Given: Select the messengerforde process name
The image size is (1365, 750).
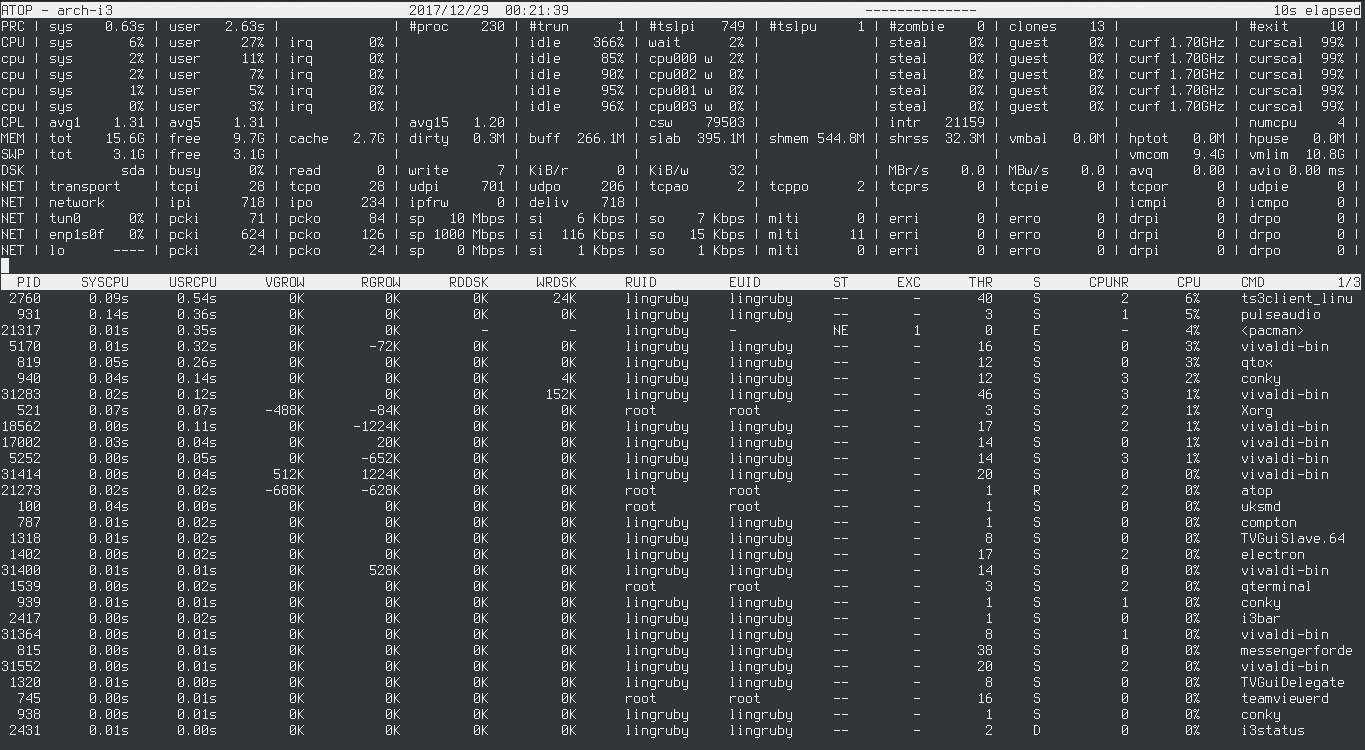Looking at the screenshot, I should point(1296,650).
